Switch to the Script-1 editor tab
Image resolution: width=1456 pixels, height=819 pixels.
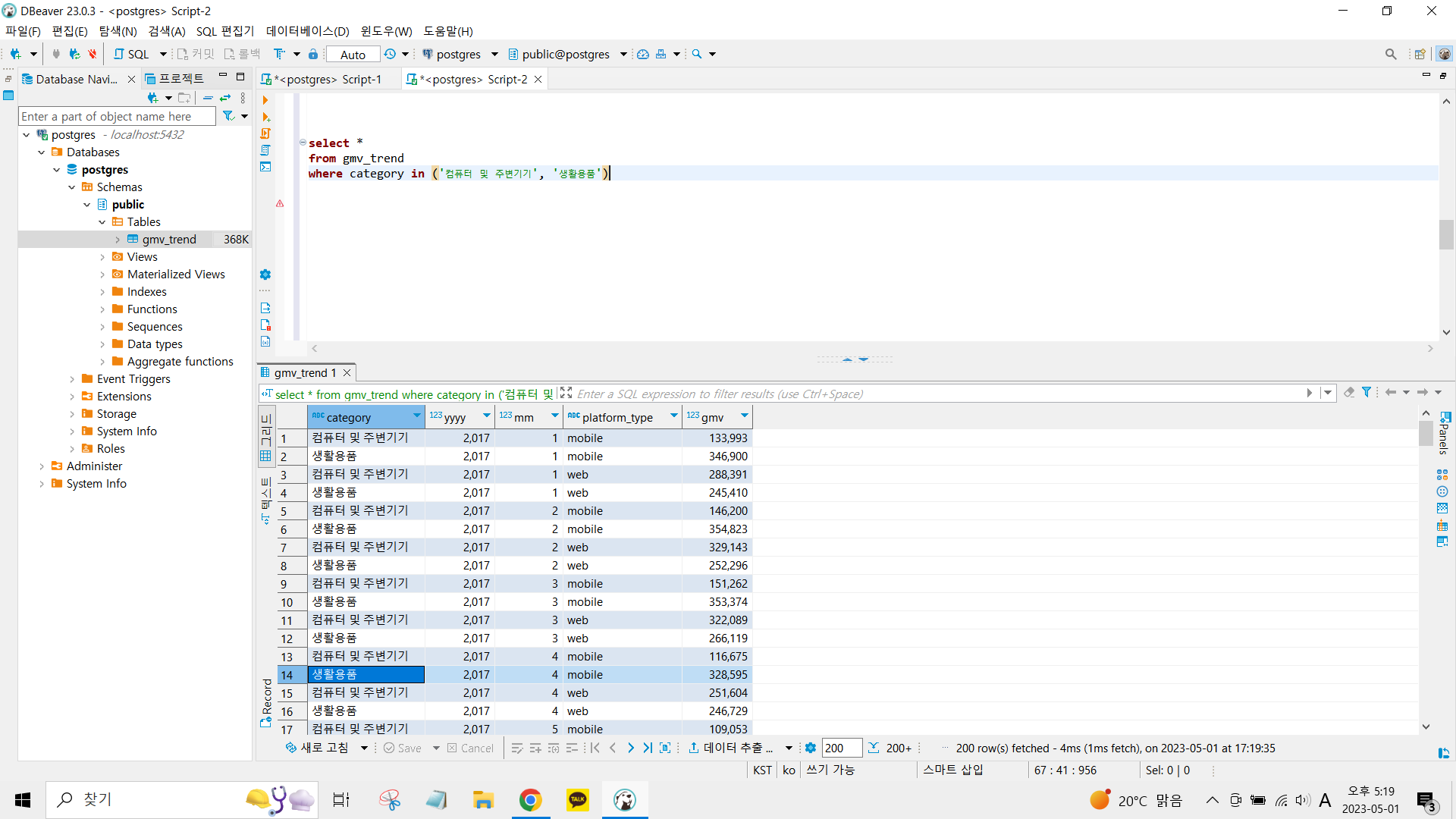(328, 79)
